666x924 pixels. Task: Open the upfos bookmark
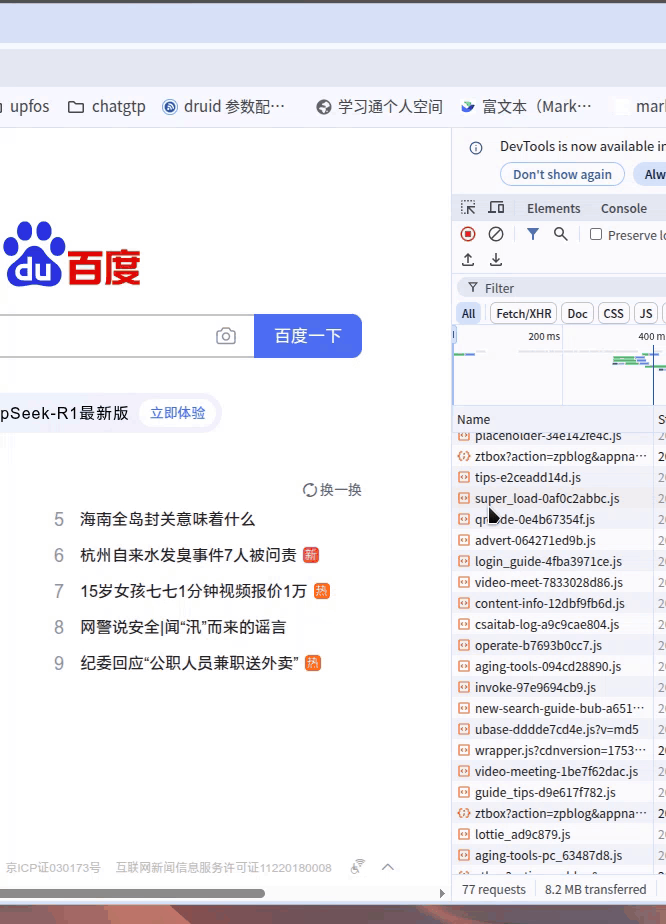[x=27, y=107]
